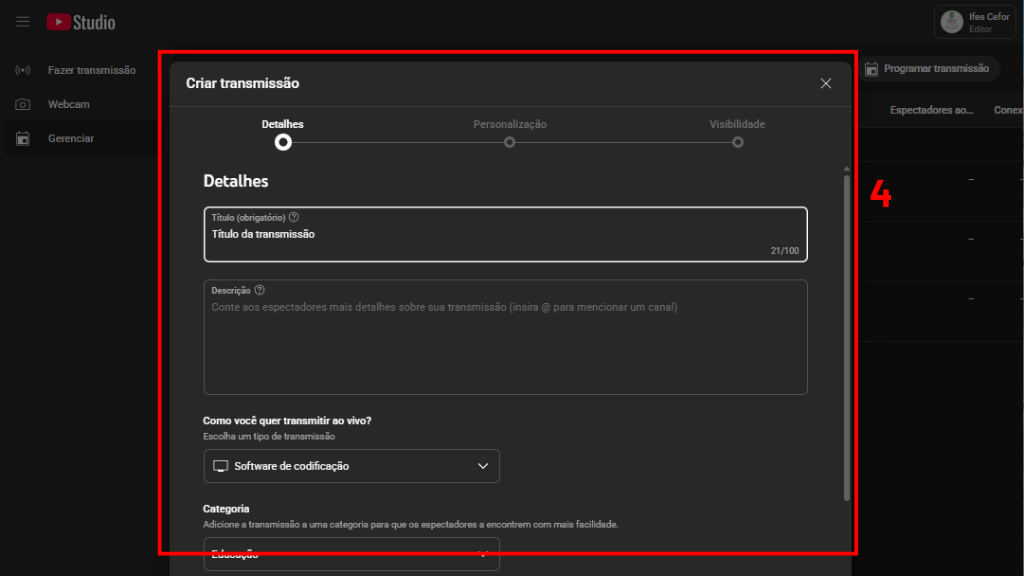Screen dimensions: 1024x576
Task: Select Webcam in the sidebar
Action: pos(69,105)
